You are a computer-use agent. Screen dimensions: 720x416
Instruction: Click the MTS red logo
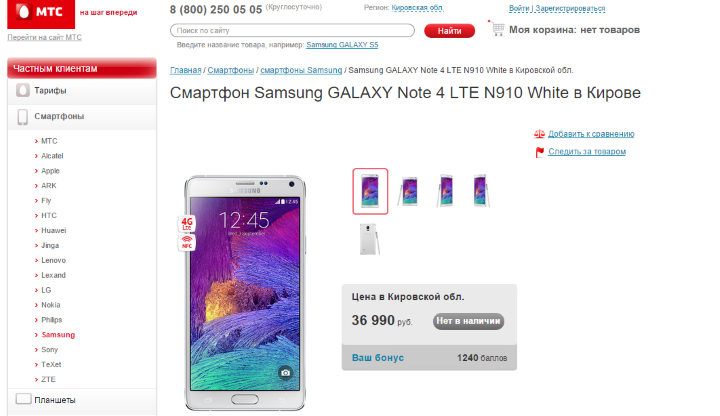pyautogui.click(x=41, y=13)
